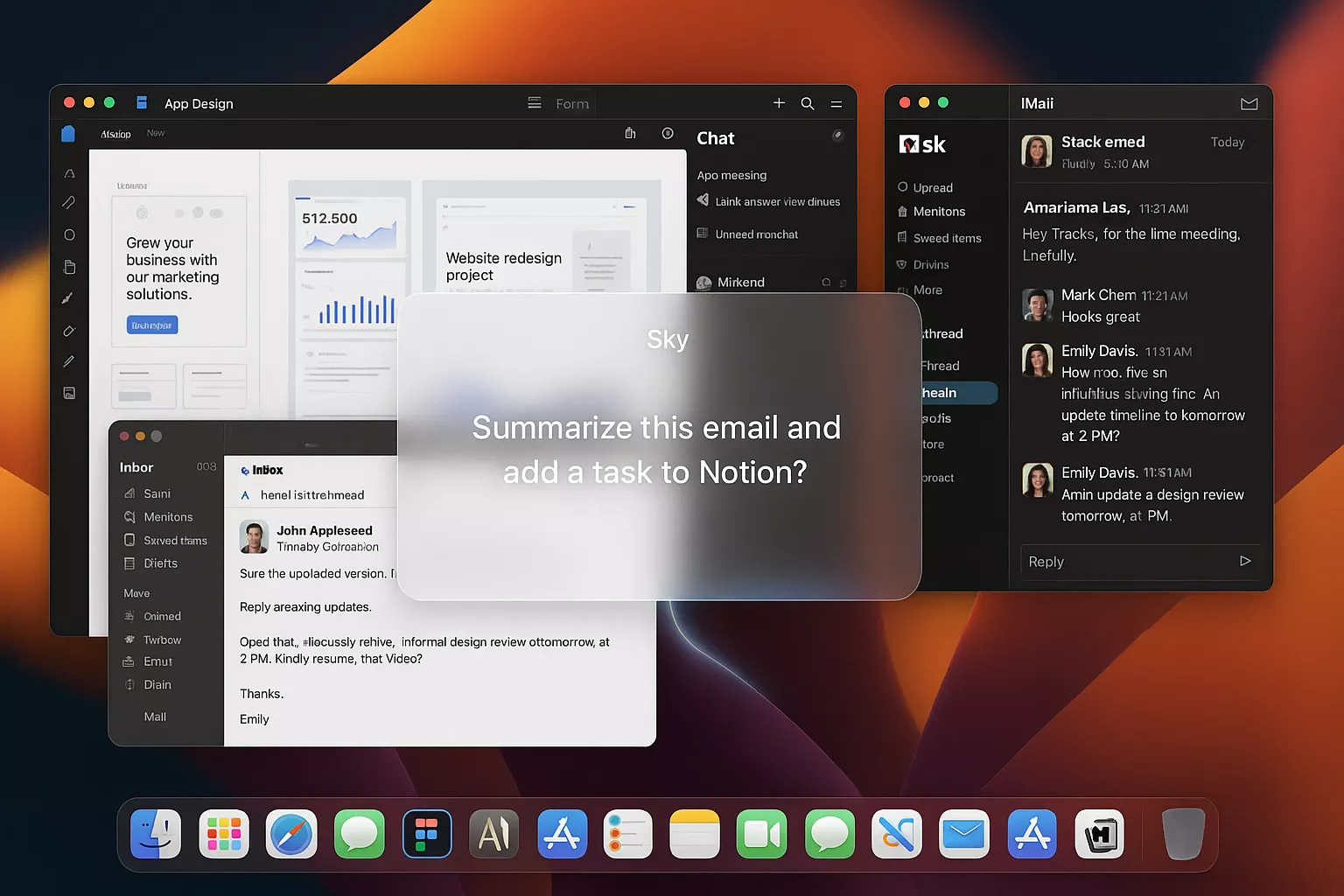This screenshot has width=1344, height=896.
Task: Open FaceTime from the dock
Action: point(761,834)
